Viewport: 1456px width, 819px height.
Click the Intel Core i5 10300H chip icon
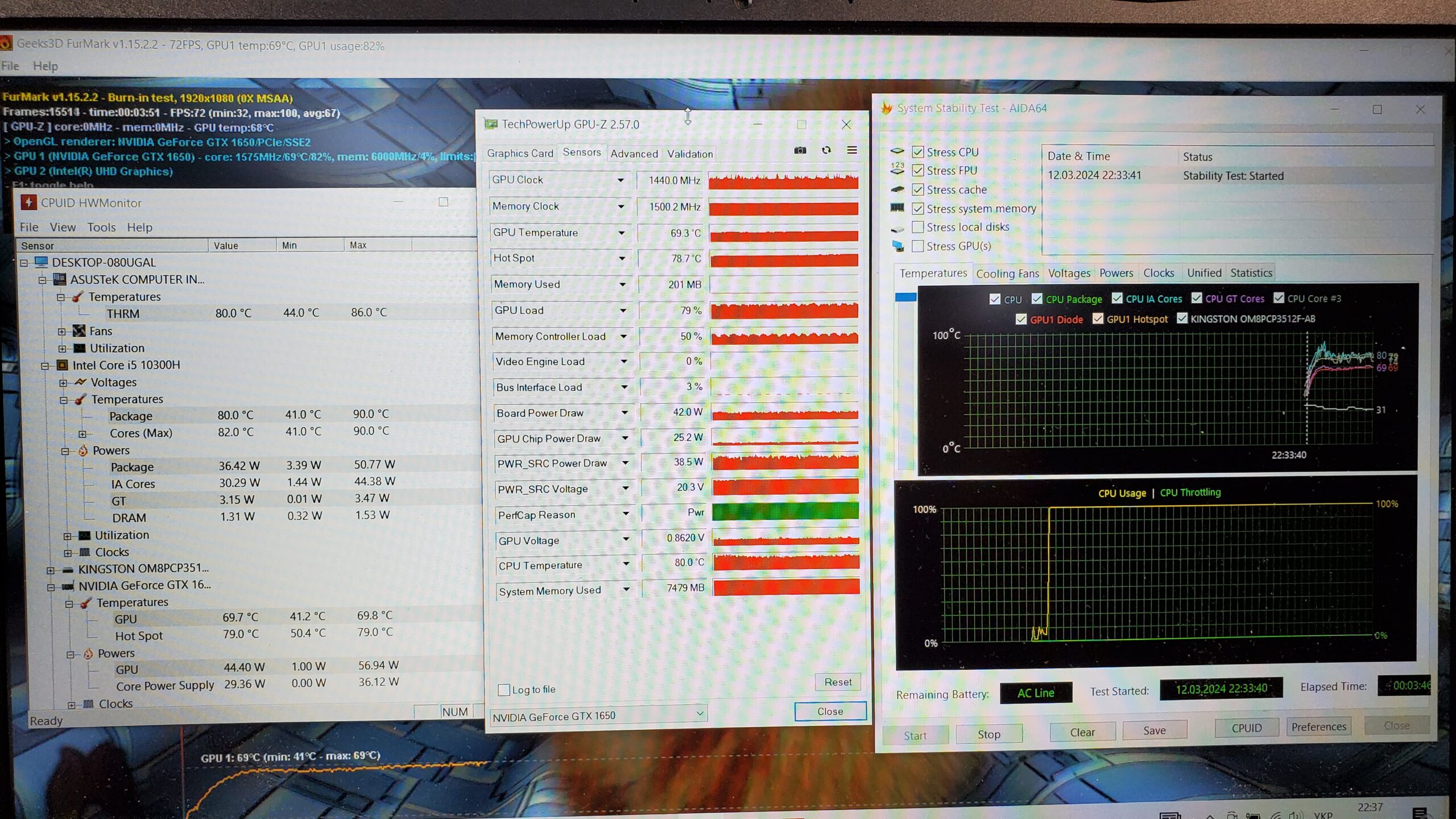click(x=63, y=365)
